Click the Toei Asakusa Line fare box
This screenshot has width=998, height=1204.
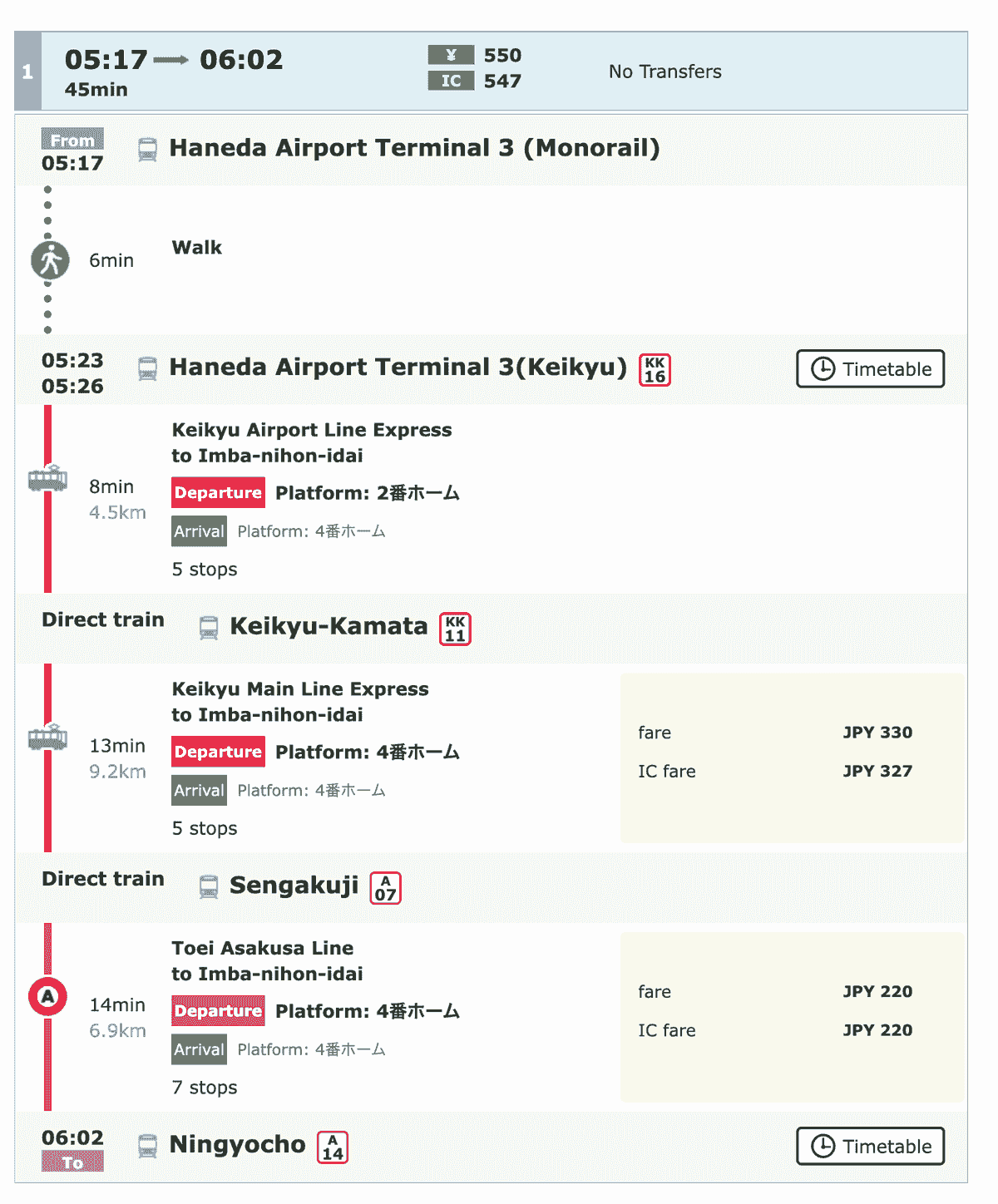pyautogui.click(x=792, y=1017)
